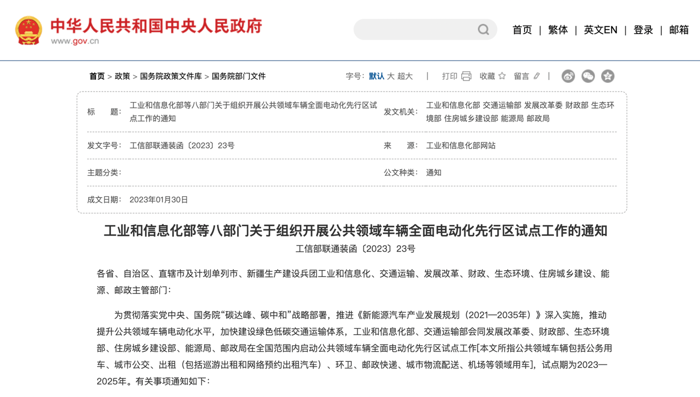Image resolution: width=700 pixels, height=397 pixels.
Task: Share via the Qzone star icon
Action: point(608,76)
